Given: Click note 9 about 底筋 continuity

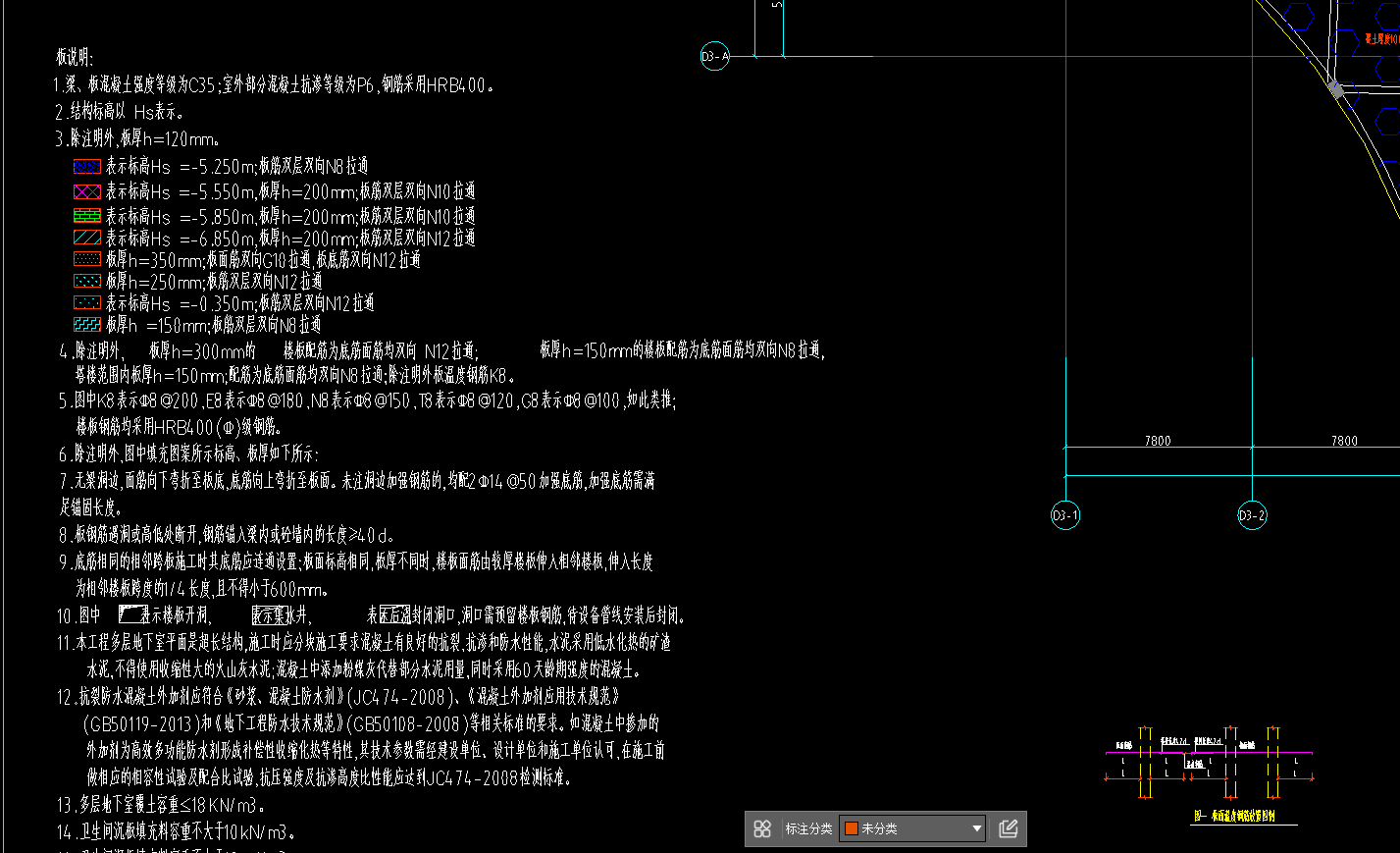Looking at the screenshot, I should pos(356,561).
